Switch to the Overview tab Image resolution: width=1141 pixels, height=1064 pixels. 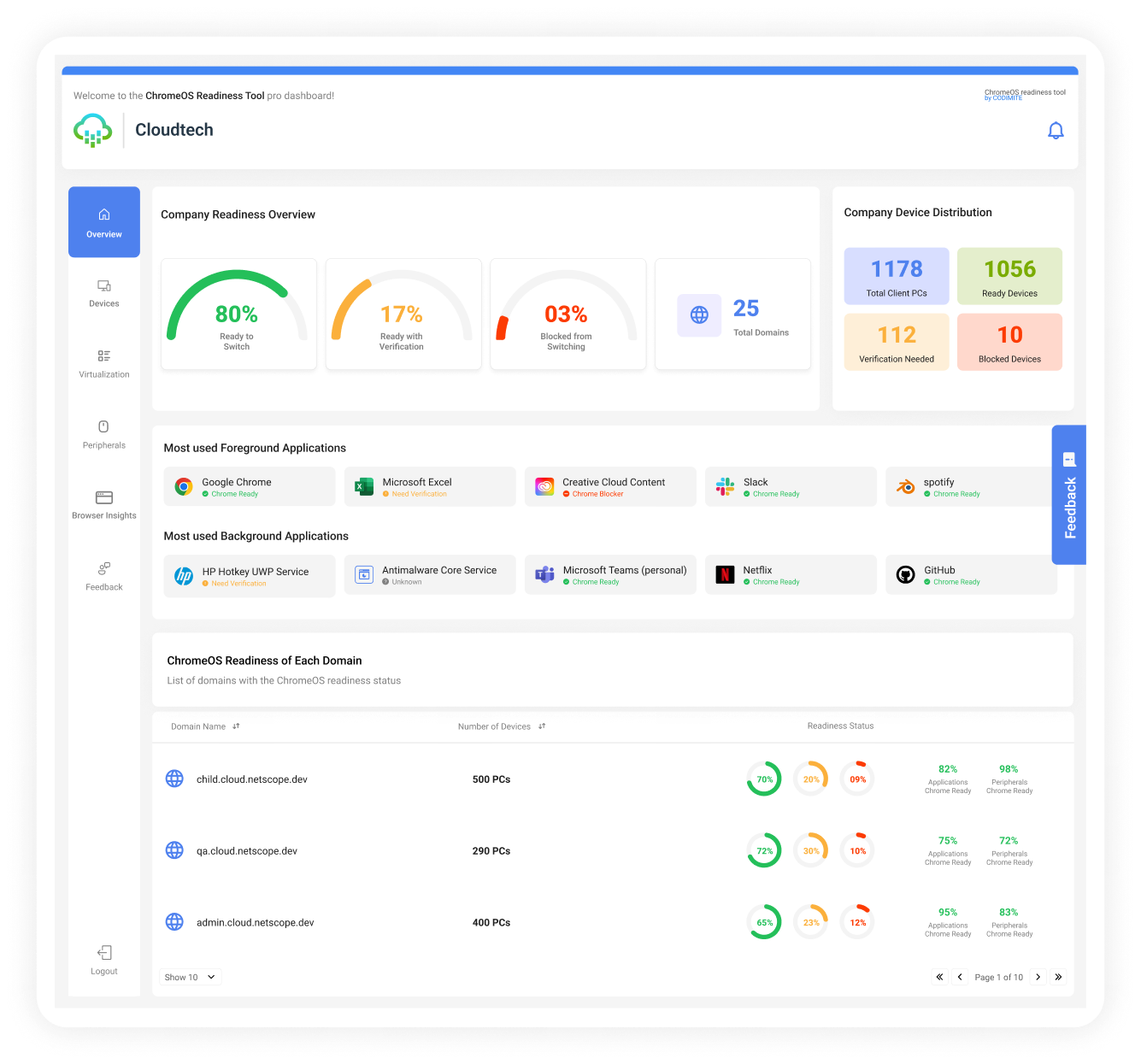coord(103,222)
